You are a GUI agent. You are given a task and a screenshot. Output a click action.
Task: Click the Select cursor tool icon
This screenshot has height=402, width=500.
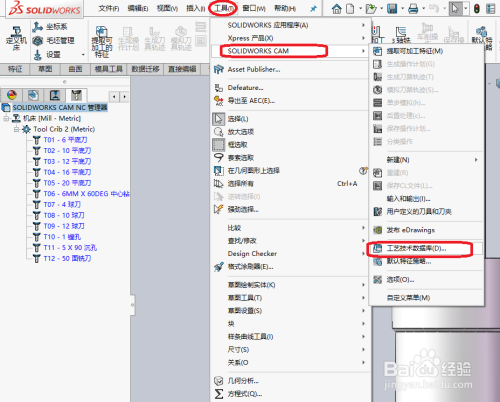(x=455, y=9)
